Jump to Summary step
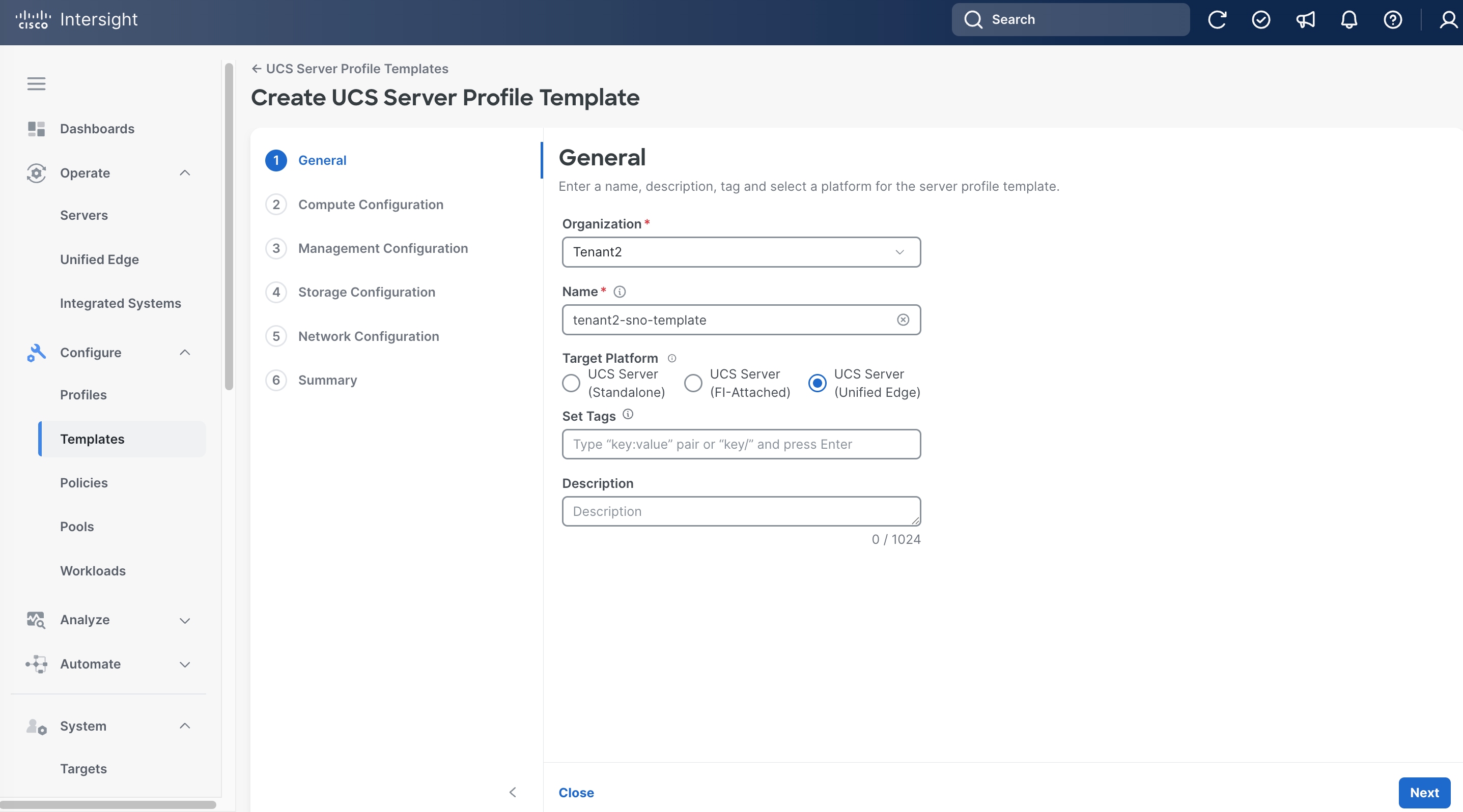This screenshot has height=812, width=1463. pyautogui.click(x=328, y=380)
